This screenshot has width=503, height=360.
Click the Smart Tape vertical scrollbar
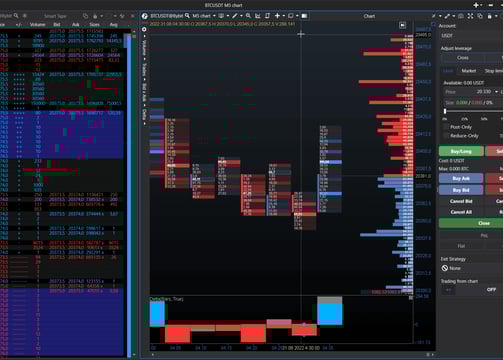pyautogui.click(x=134, y=193)
